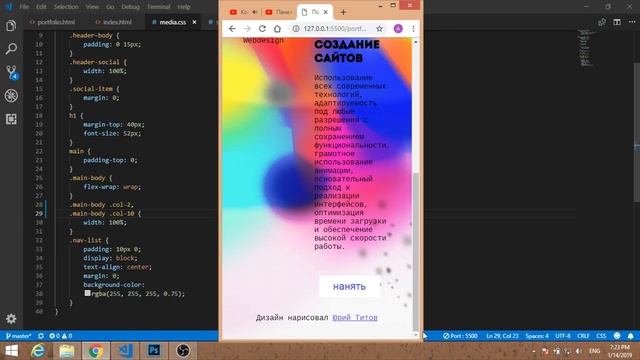
Task: Click the errors and warnings indicator
Action: (60, 336)
